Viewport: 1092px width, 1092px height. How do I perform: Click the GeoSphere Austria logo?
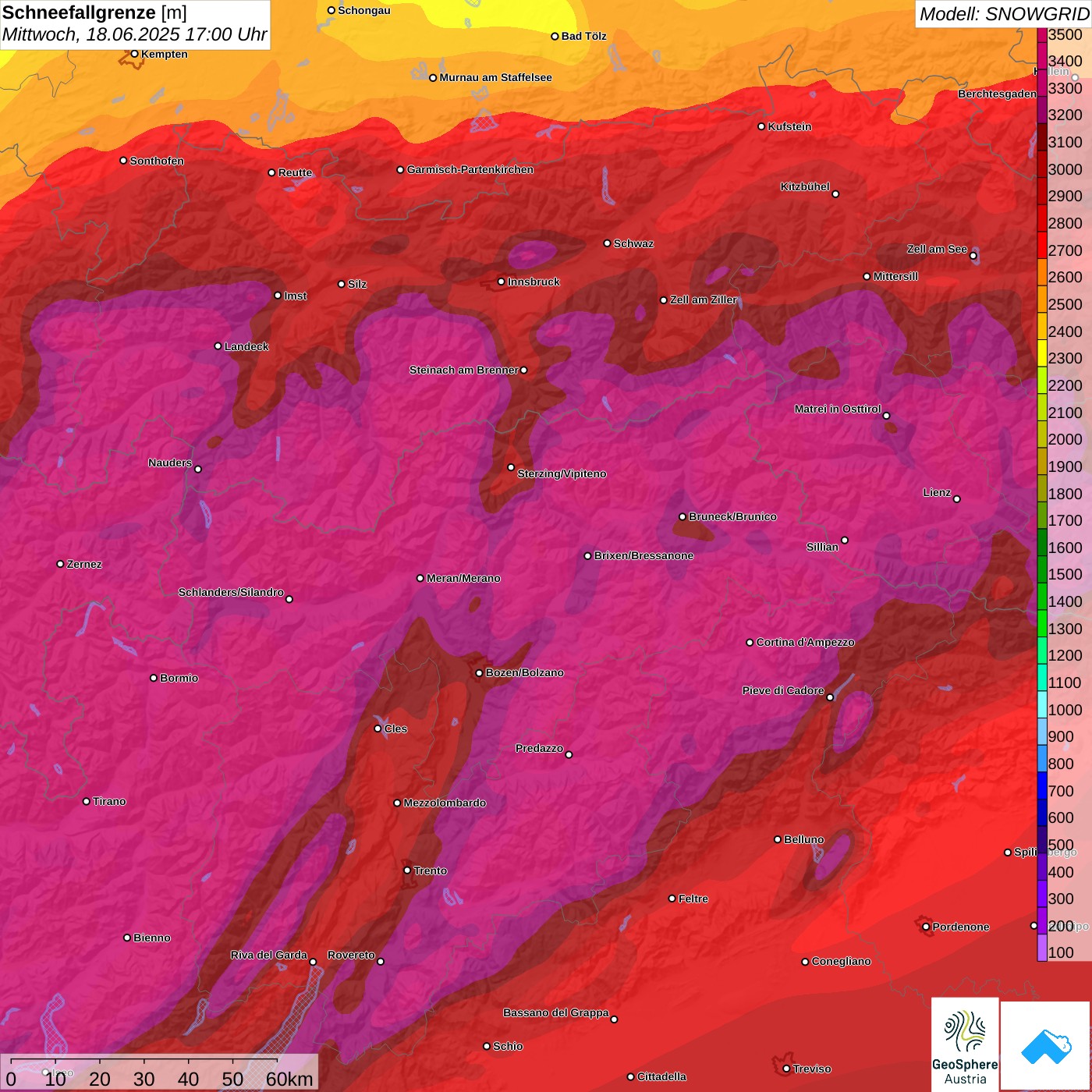[x=965, y=1044]
